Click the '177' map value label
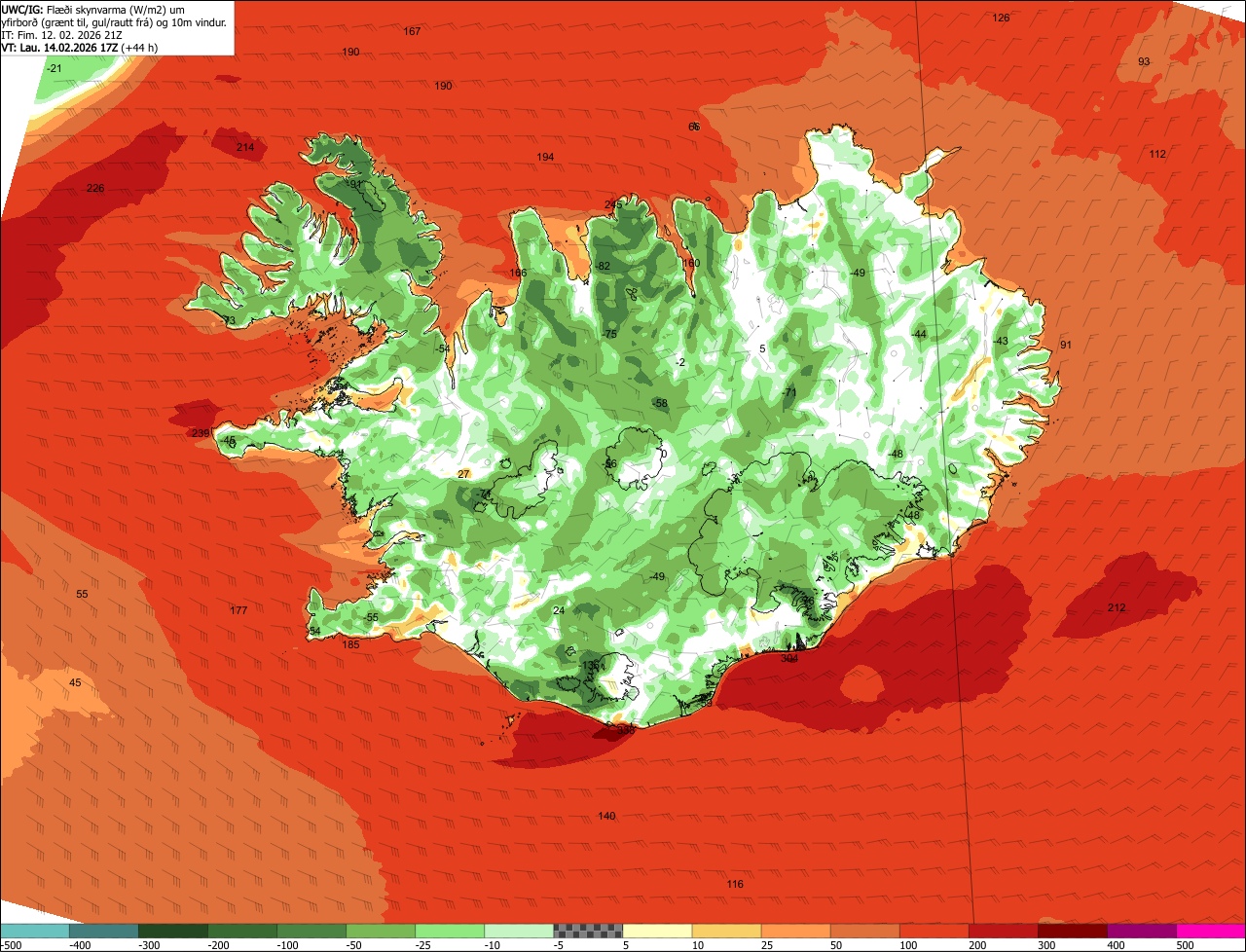Screen dimensions: 1246x952 click(x=238, y=610)
